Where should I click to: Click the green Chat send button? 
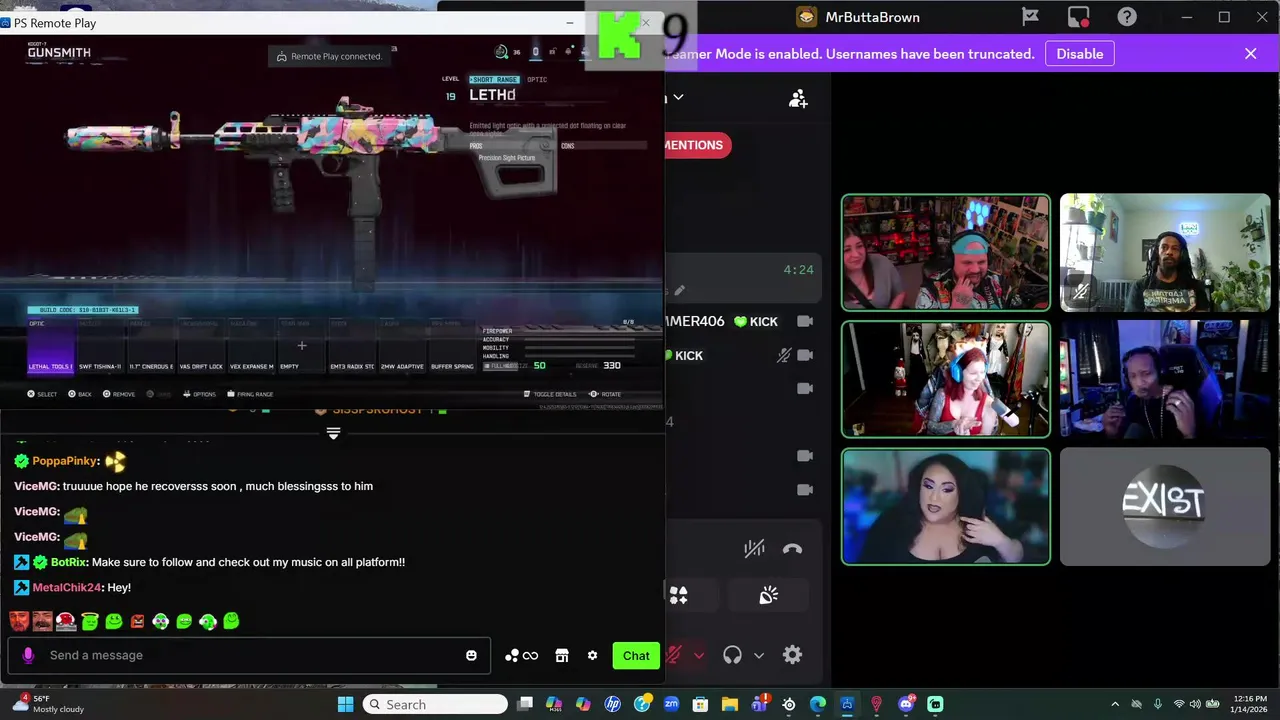636,655
